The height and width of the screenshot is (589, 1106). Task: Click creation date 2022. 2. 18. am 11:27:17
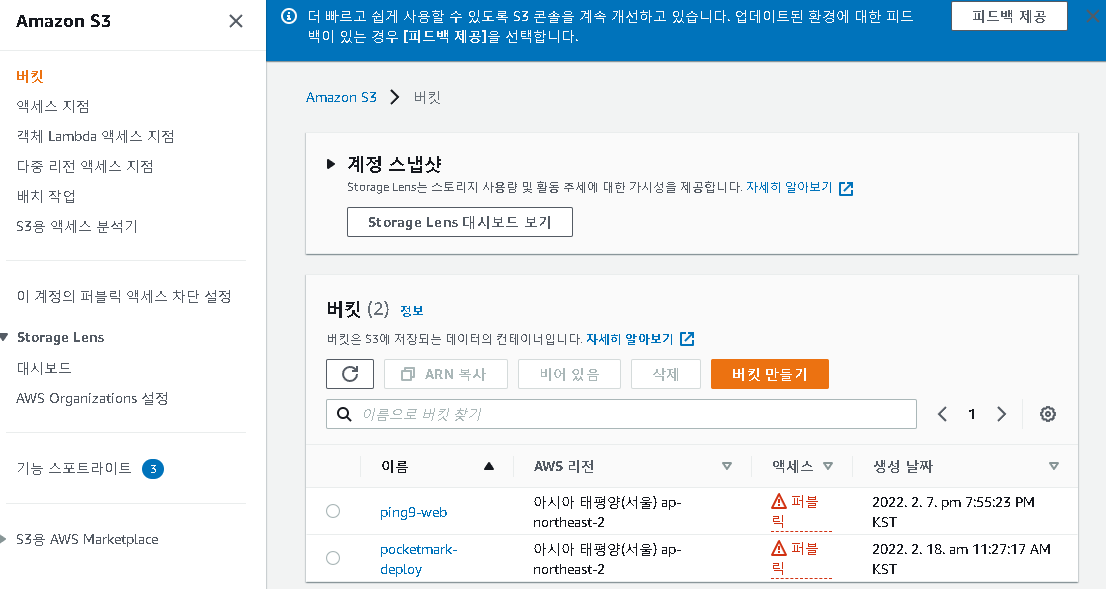[x=961, y=558]
